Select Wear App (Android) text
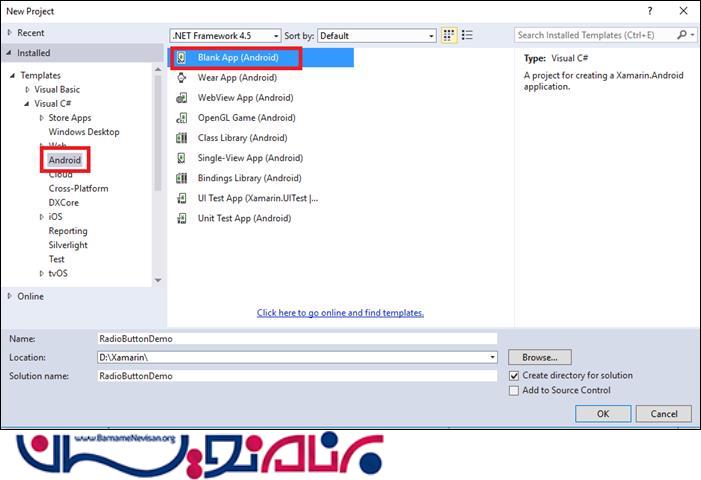 [x=237, y=78]
